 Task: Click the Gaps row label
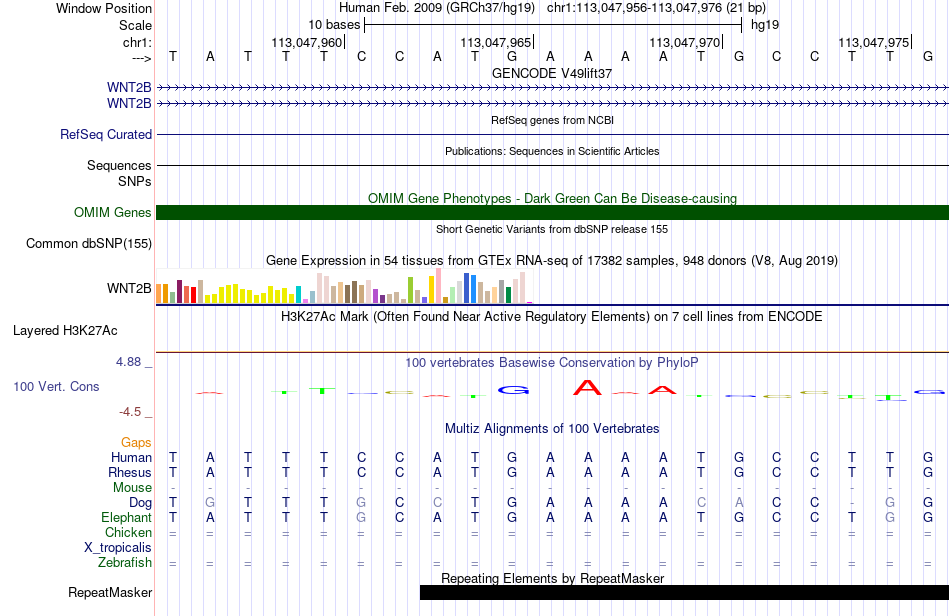pyautogui.click(x=136, y=443)
